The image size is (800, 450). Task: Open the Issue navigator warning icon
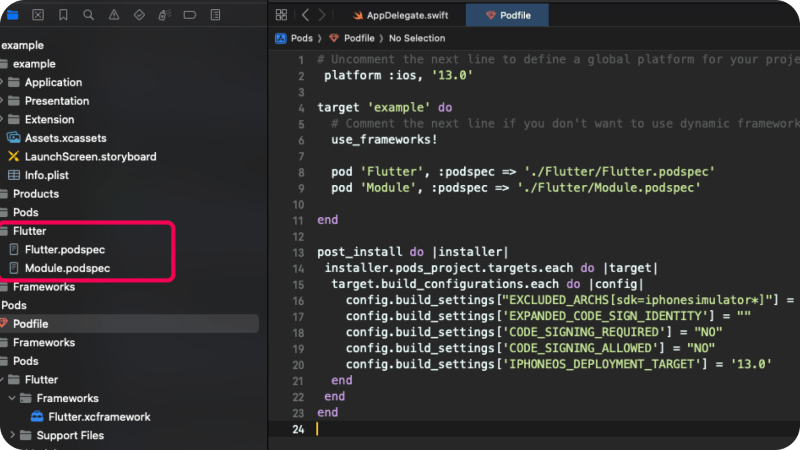tap(114, 15)
